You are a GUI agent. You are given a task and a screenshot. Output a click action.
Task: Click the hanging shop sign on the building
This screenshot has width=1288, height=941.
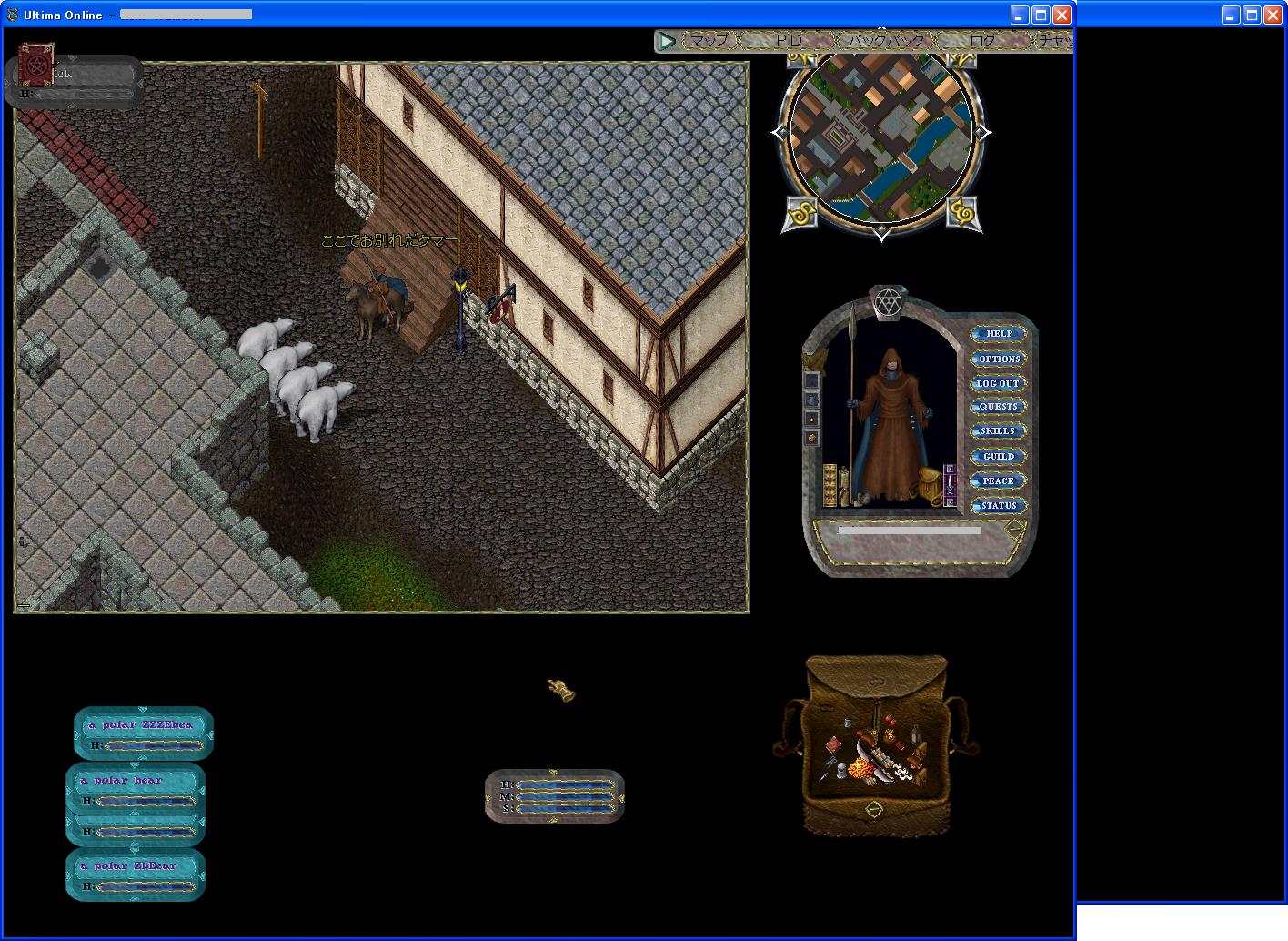500,306
